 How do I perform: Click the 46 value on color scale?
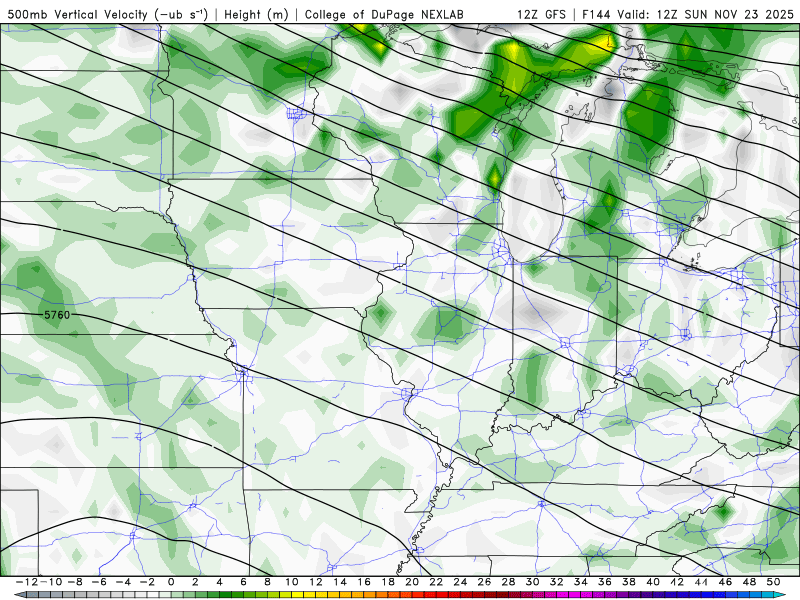coord(726,582)
